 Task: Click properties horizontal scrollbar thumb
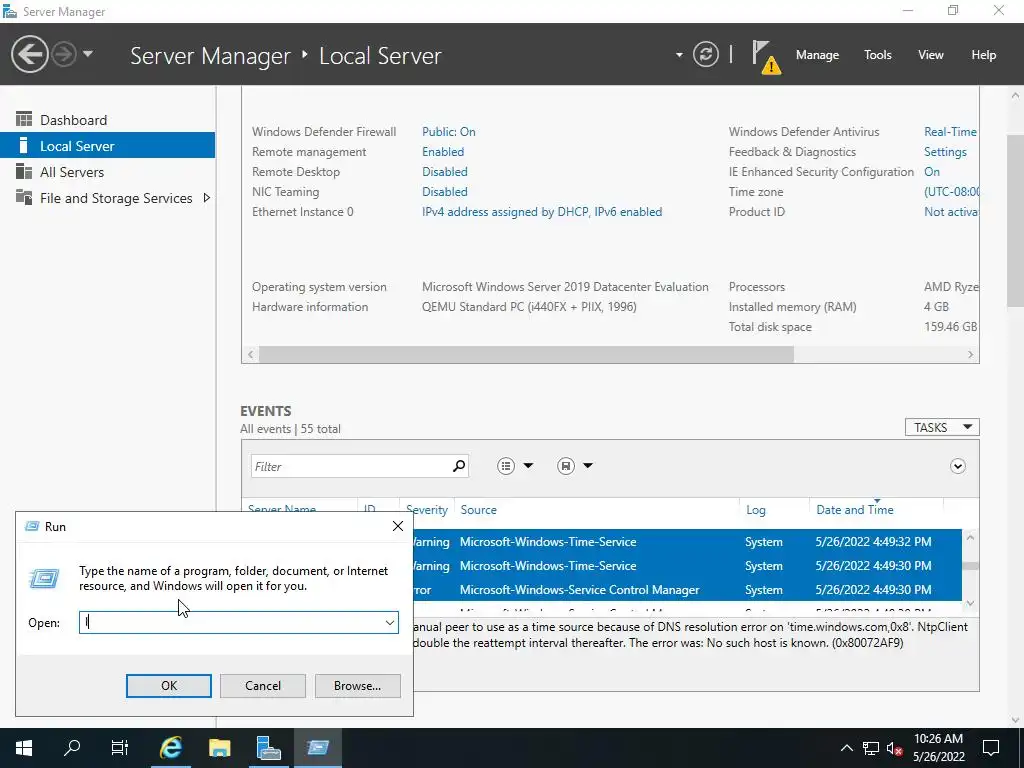pyautogui.click(x=526, y=354)
